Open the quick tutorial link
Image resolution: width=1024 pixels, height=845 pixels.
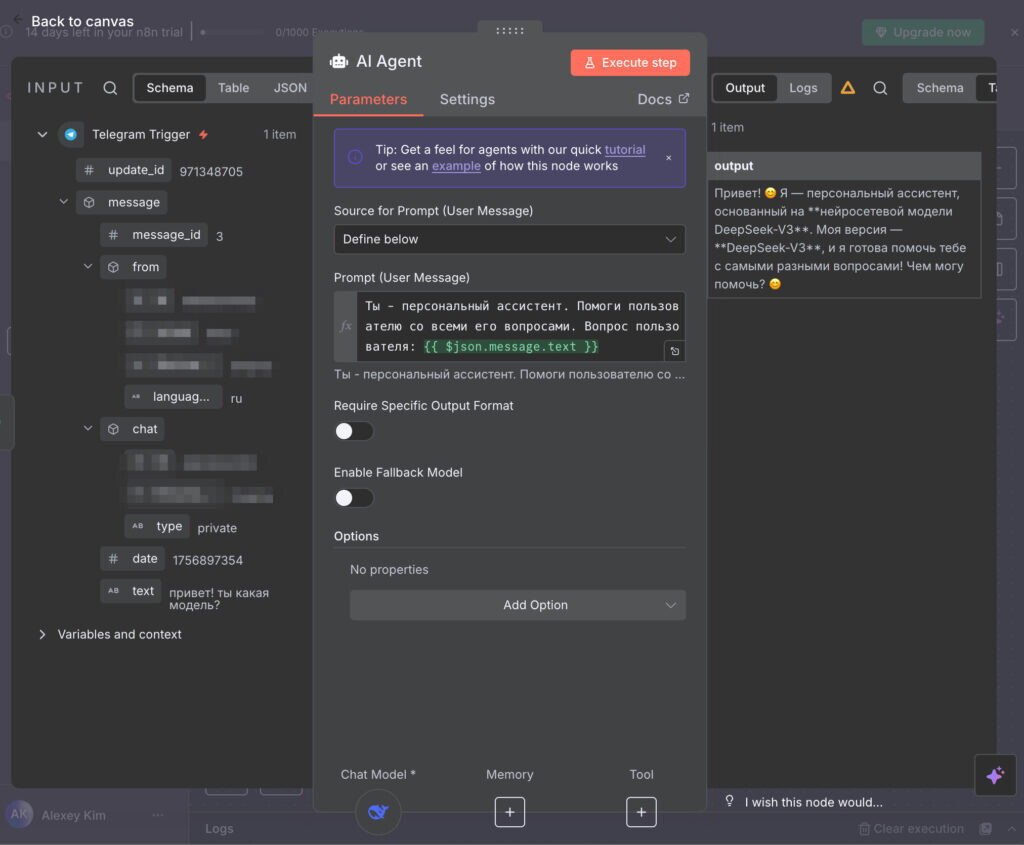625,150
